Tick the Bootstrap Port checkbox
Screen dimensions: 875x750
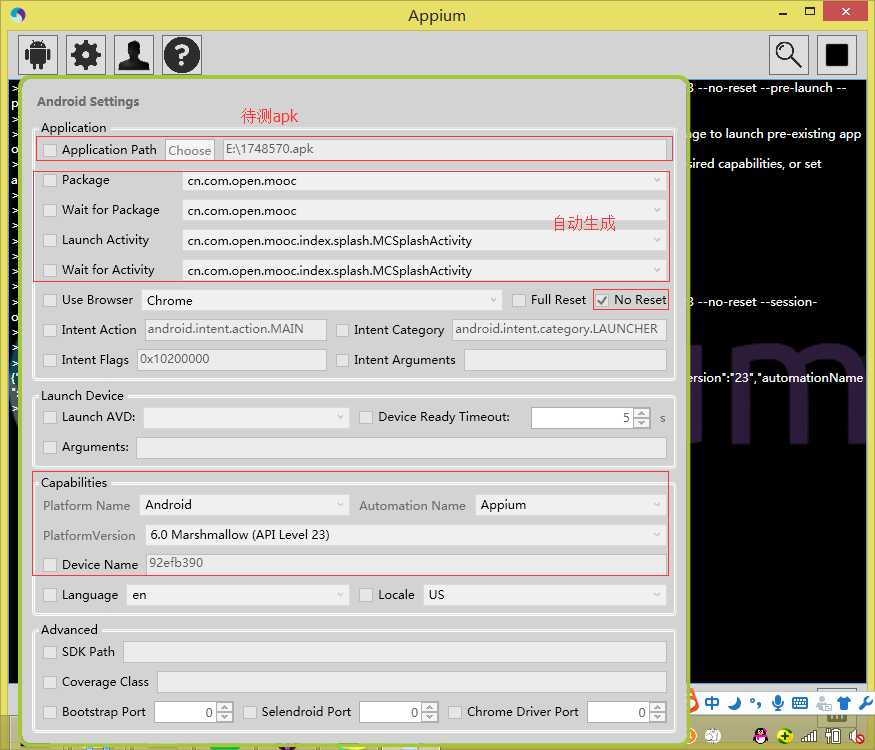[x=50, y=712]
